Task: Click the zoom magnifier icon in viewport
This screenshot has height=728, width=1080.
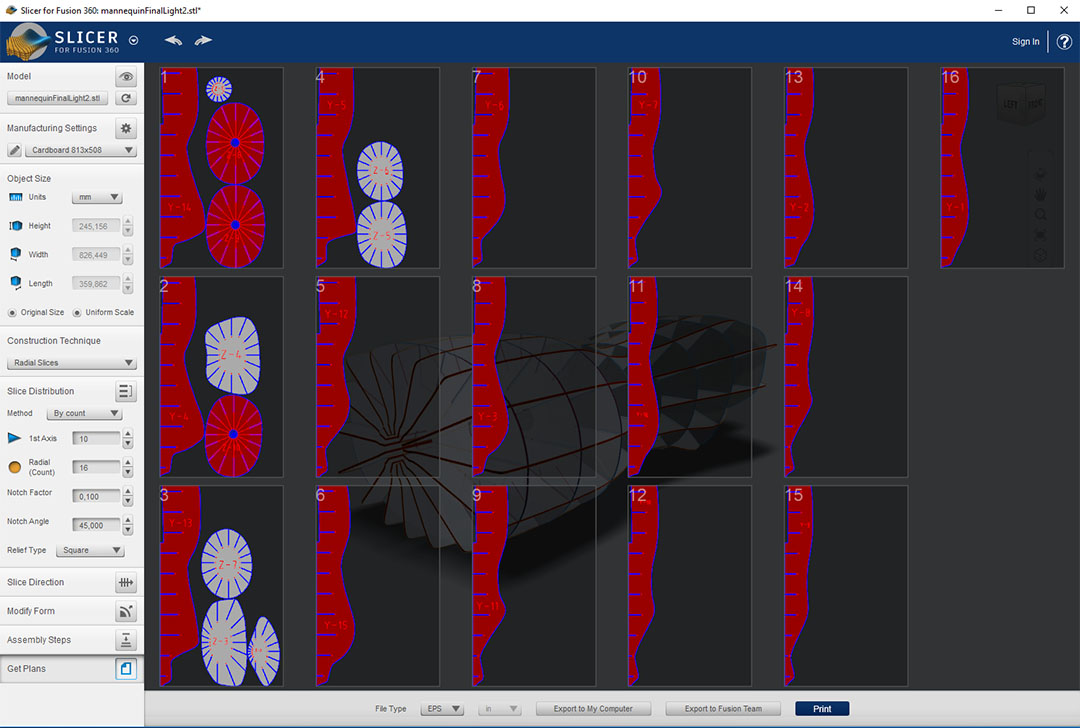Action: point(1040,215)
